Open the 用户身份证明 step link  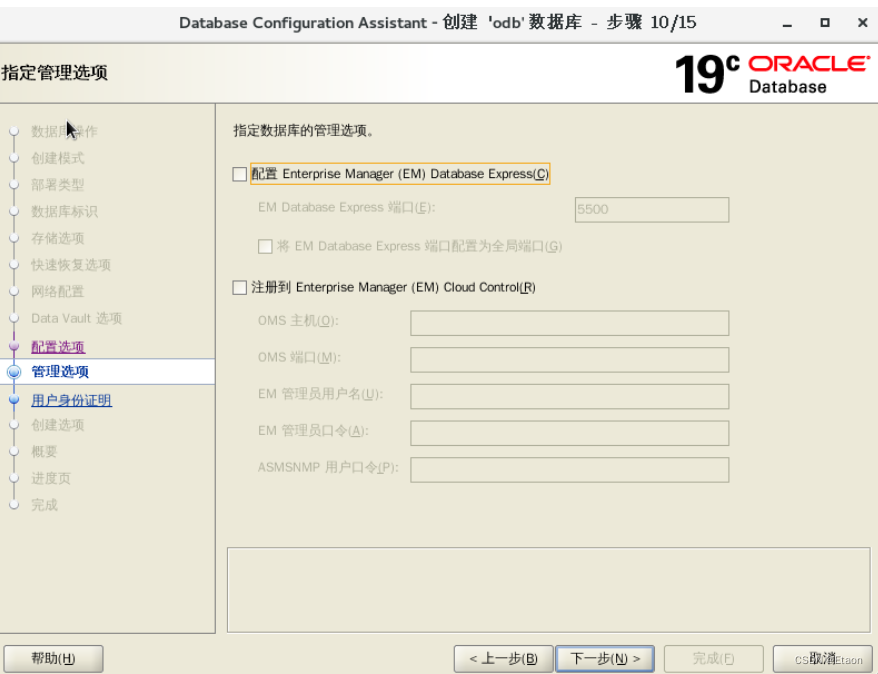click(71, 400)
